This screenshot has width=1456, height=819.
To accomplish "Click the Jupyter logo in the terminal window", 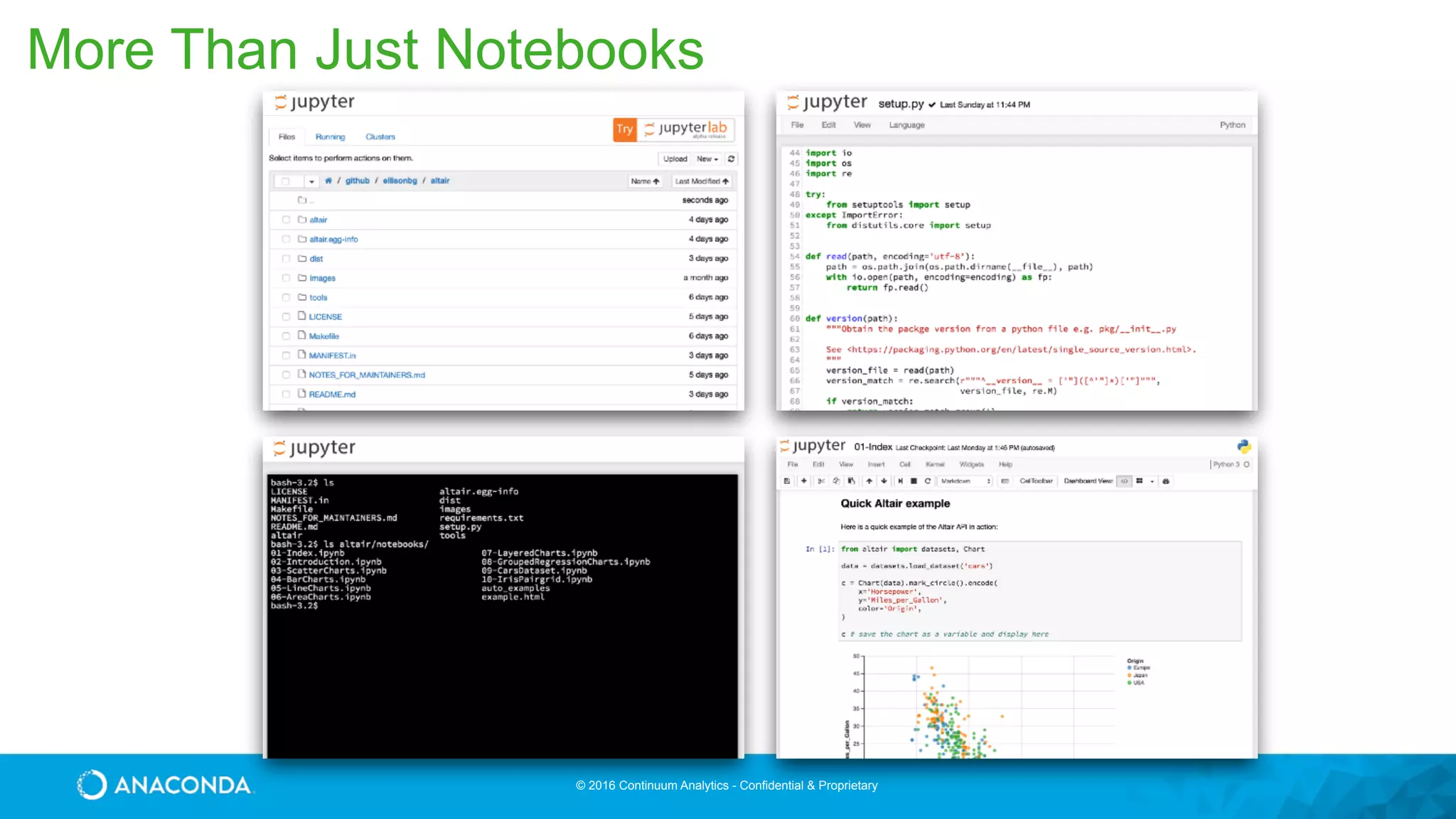I will pos(314,448).
